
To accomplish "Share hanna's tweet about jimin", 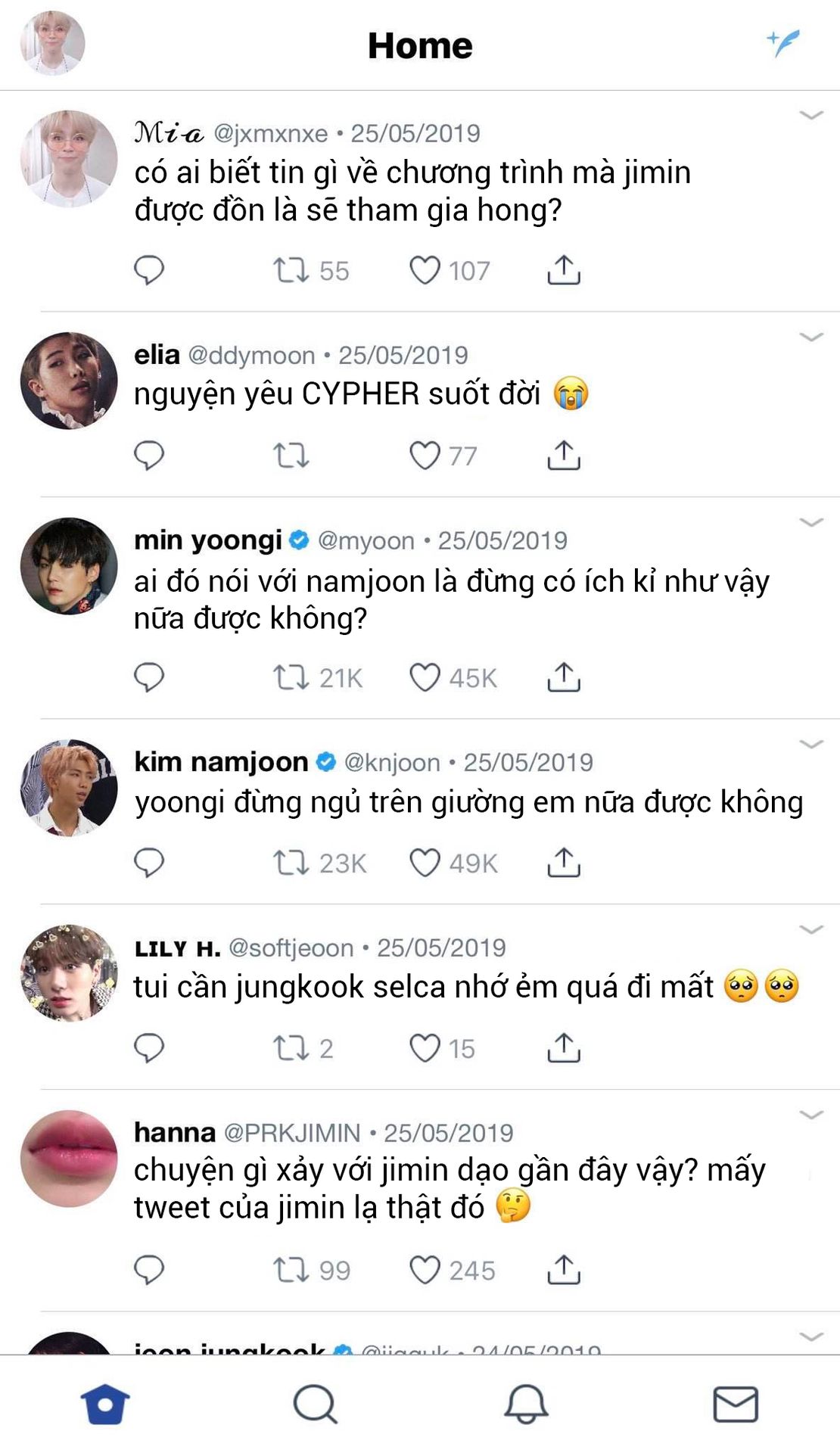I will coord(564,1270).
